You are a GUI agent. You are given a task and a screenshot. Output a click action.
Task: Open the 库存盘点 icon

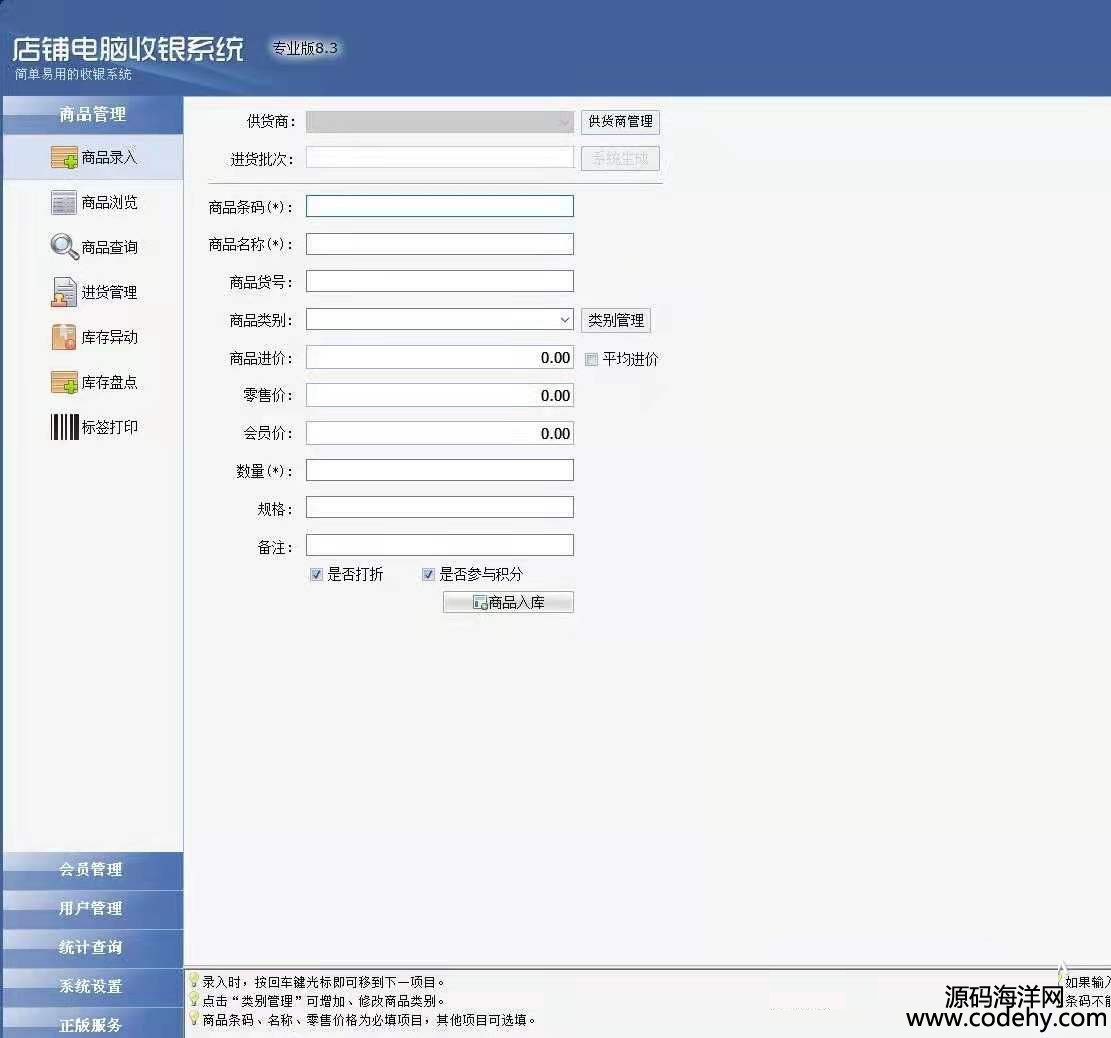point(64,382)
